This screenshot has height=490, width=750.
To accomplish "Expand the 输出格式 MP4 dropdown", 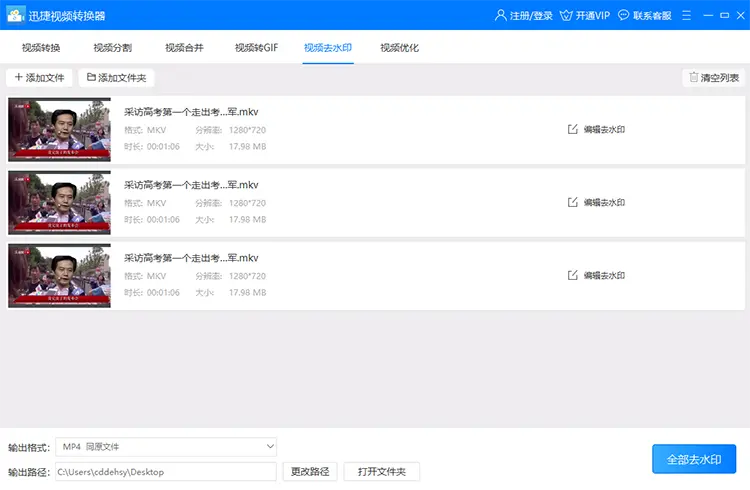I will point(166,447).
